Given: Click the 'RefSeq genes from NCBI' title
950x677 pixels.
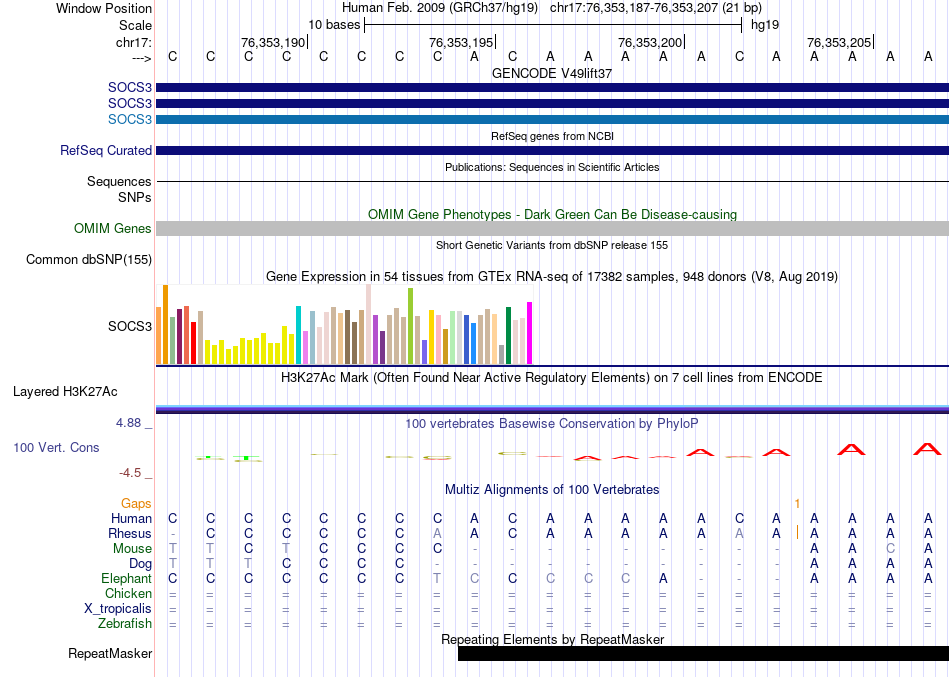Looking at the screenshot, I should (x=552, y=136).
